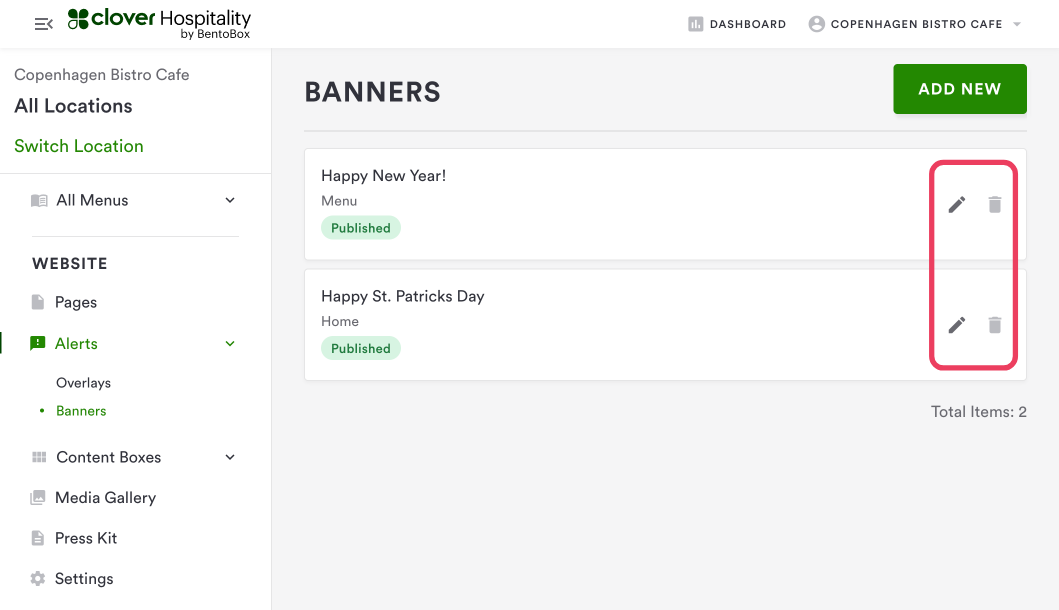
Task: Open Settings in the sidebar
Action: point(84,579)
